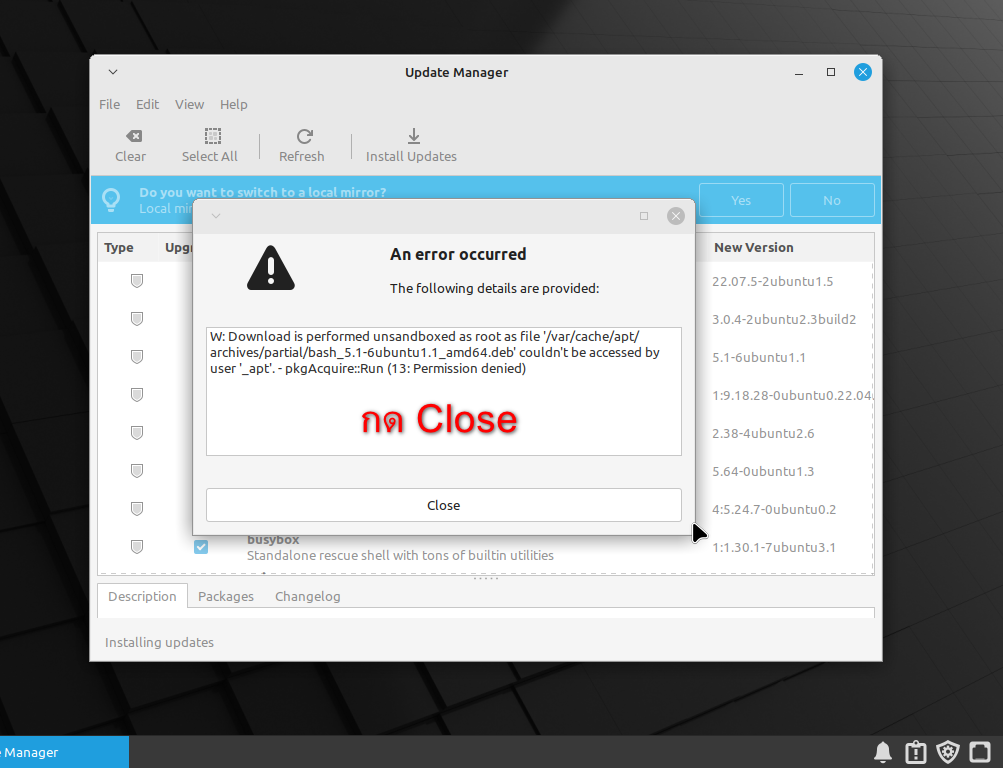Click 'Installing updates' status bar text
The image size is (1003, 768).
click(x=159, y=642)
